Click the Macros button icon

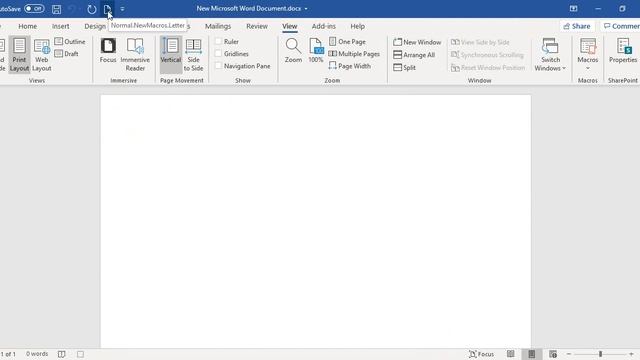tap(588, 49)
